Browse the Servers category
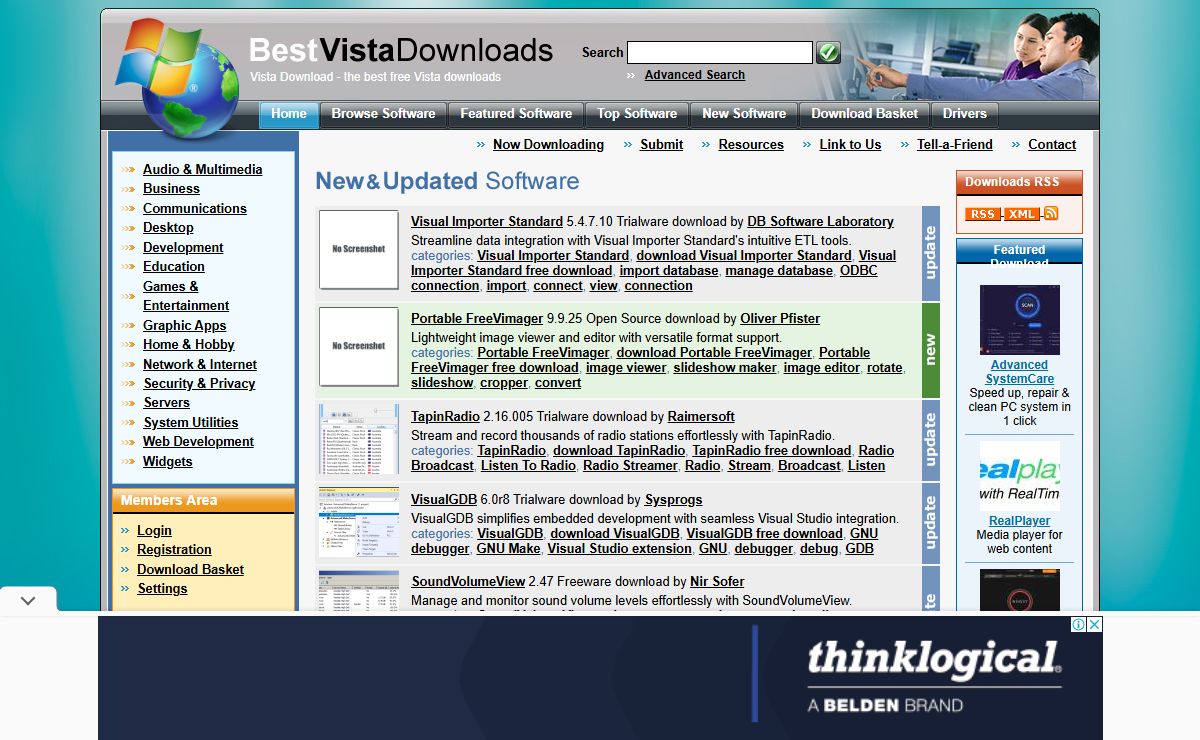 (x=166, y=403)
